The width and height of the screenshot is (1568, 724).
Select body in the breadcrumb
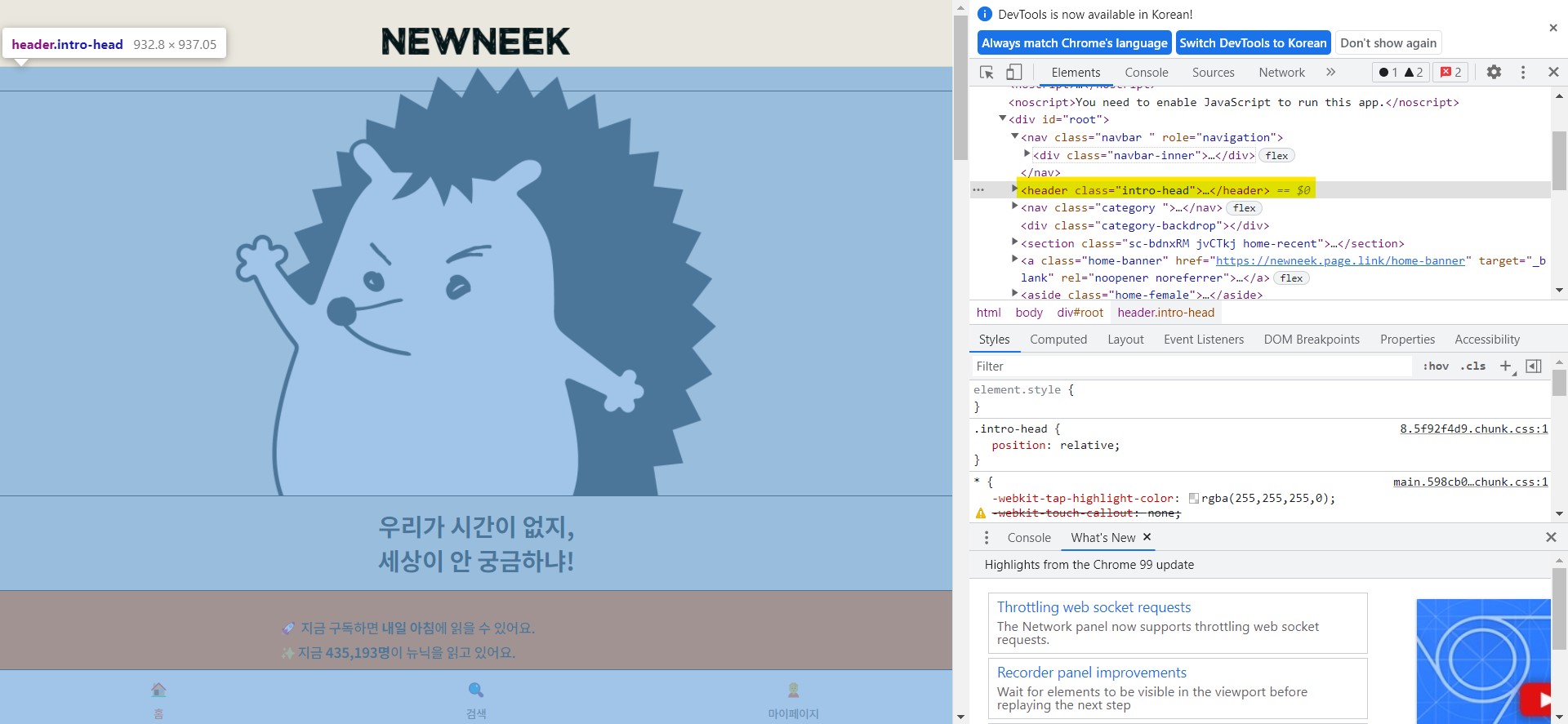(1029, 313)
